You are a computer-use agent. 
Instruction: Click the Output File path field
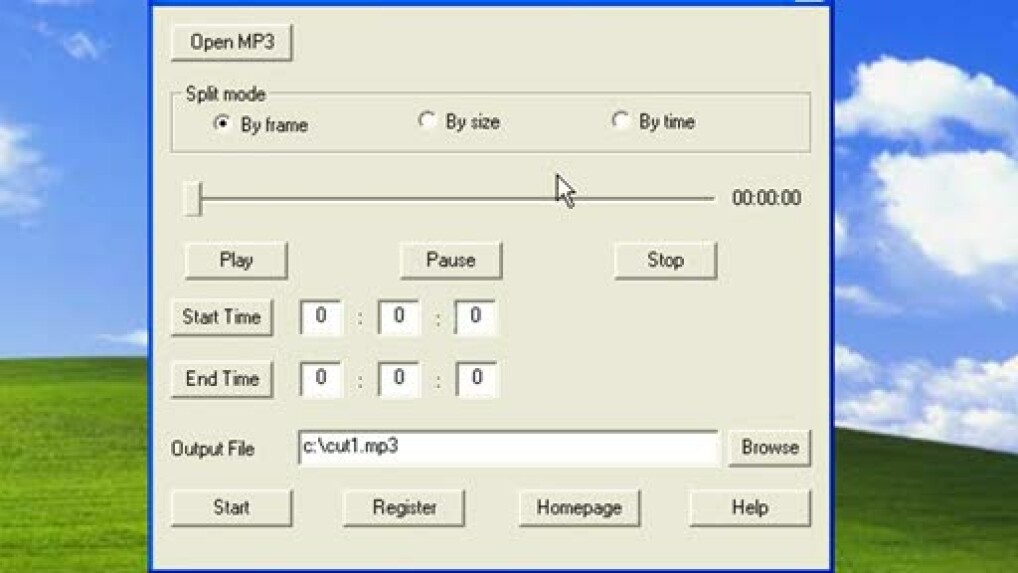(x=507, y=447)
